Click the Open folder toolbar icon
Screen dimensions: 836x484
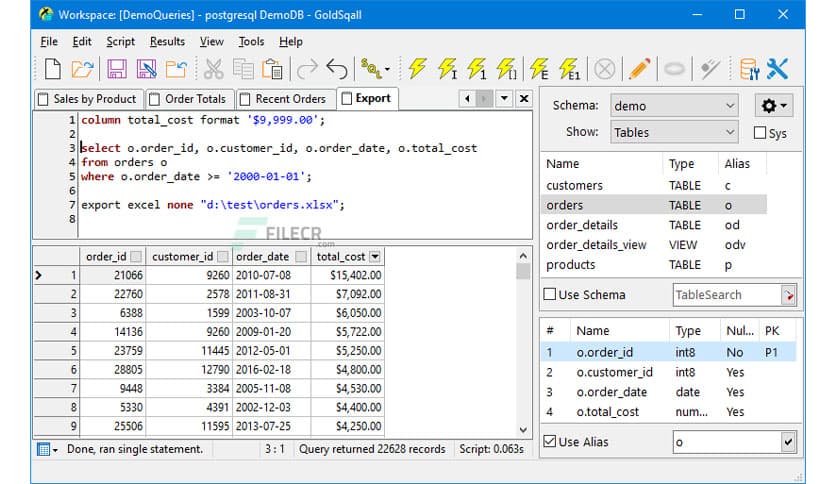click(x=83, y=69)
